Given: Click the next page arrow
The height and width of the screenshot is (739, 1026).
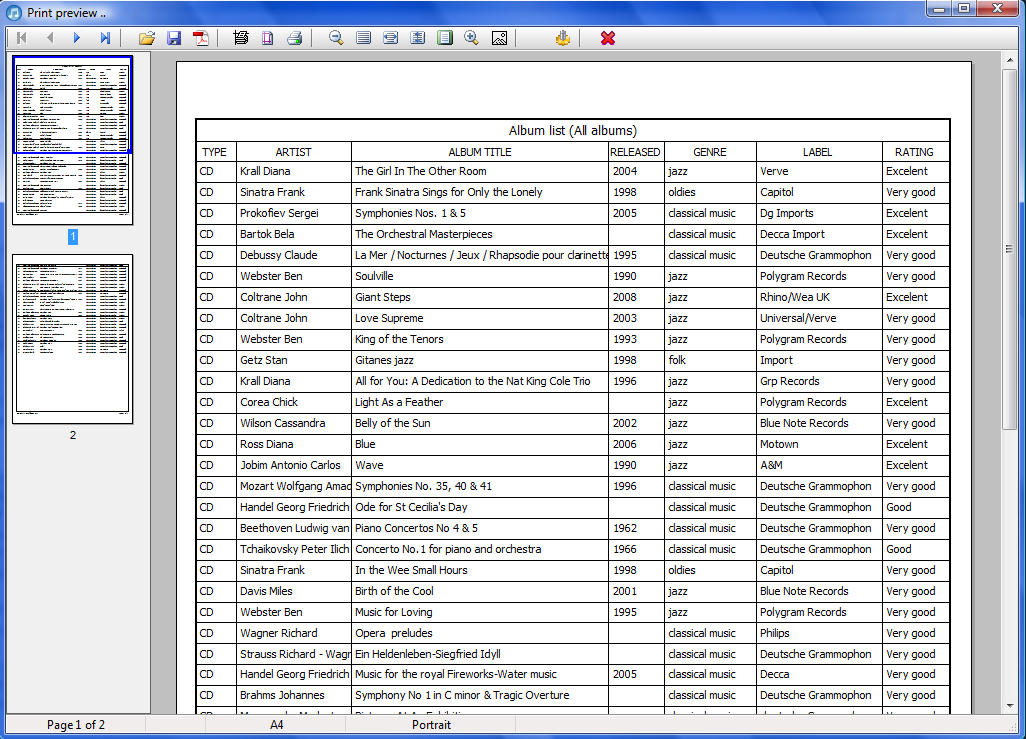Looking at the screenshot, I should click(77, 38).
